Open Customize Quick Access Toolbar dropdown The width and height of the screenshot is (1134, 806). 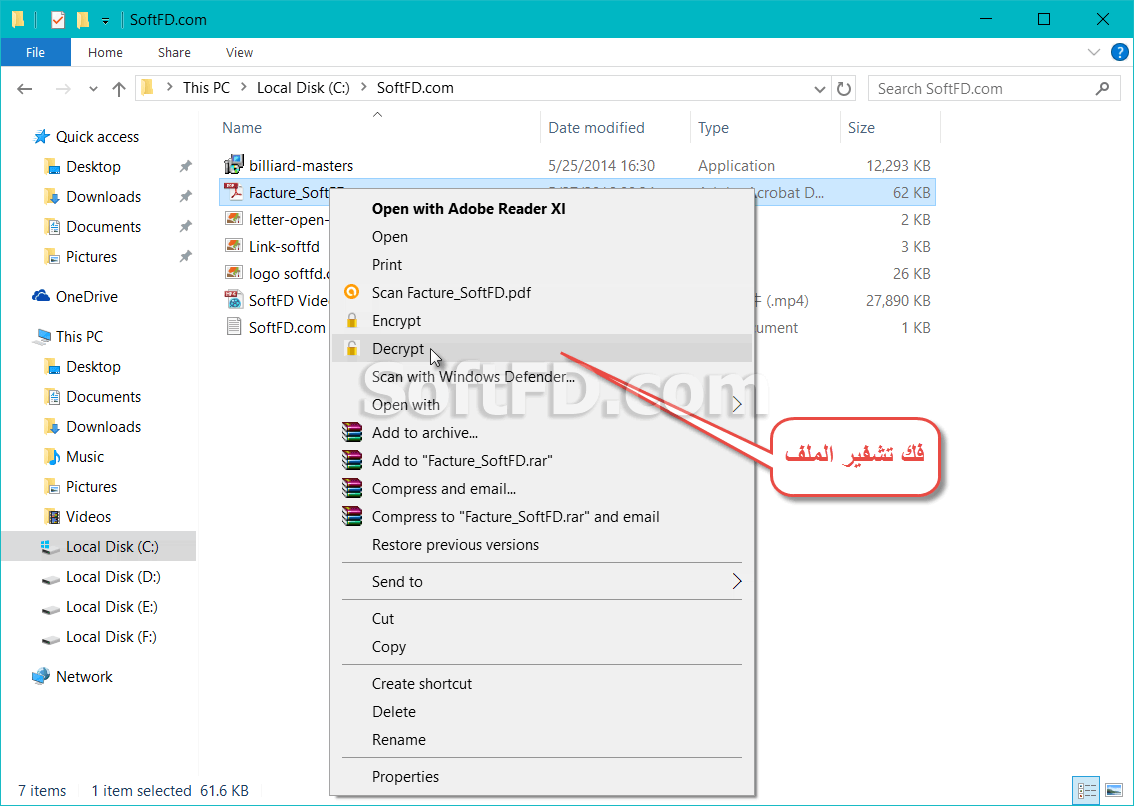[106, 21]
